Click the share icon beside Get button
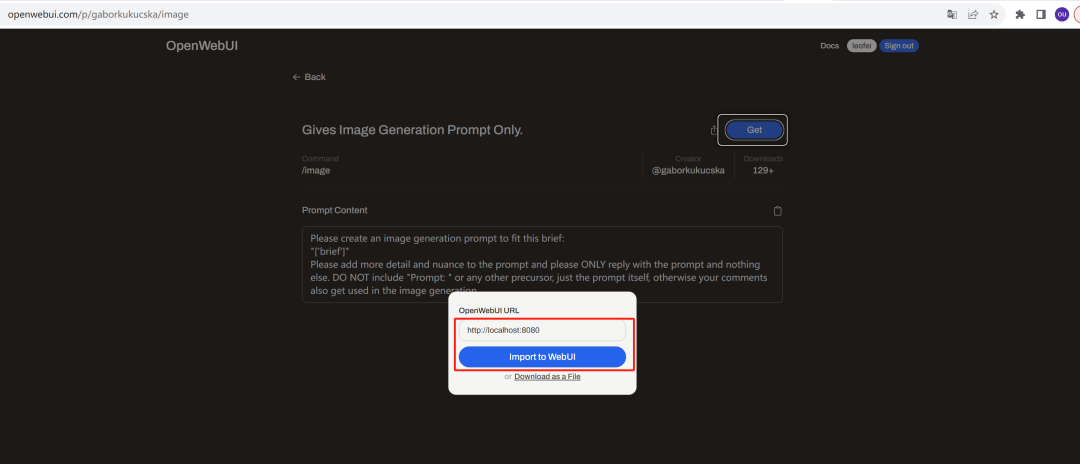 [x=714, y=130]
